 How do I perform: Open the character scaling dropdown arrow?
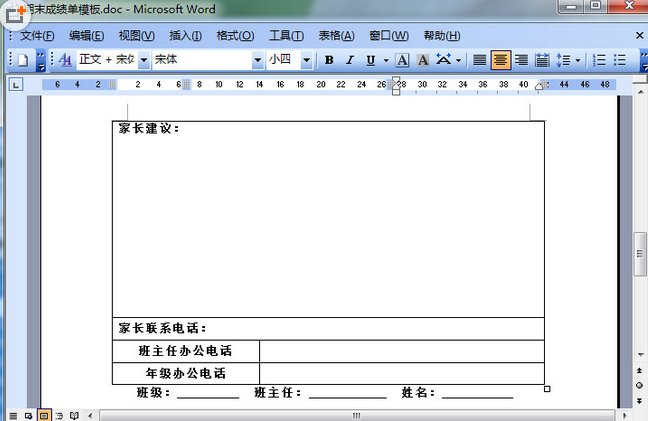pyautogui.click(x=458, y=60)
